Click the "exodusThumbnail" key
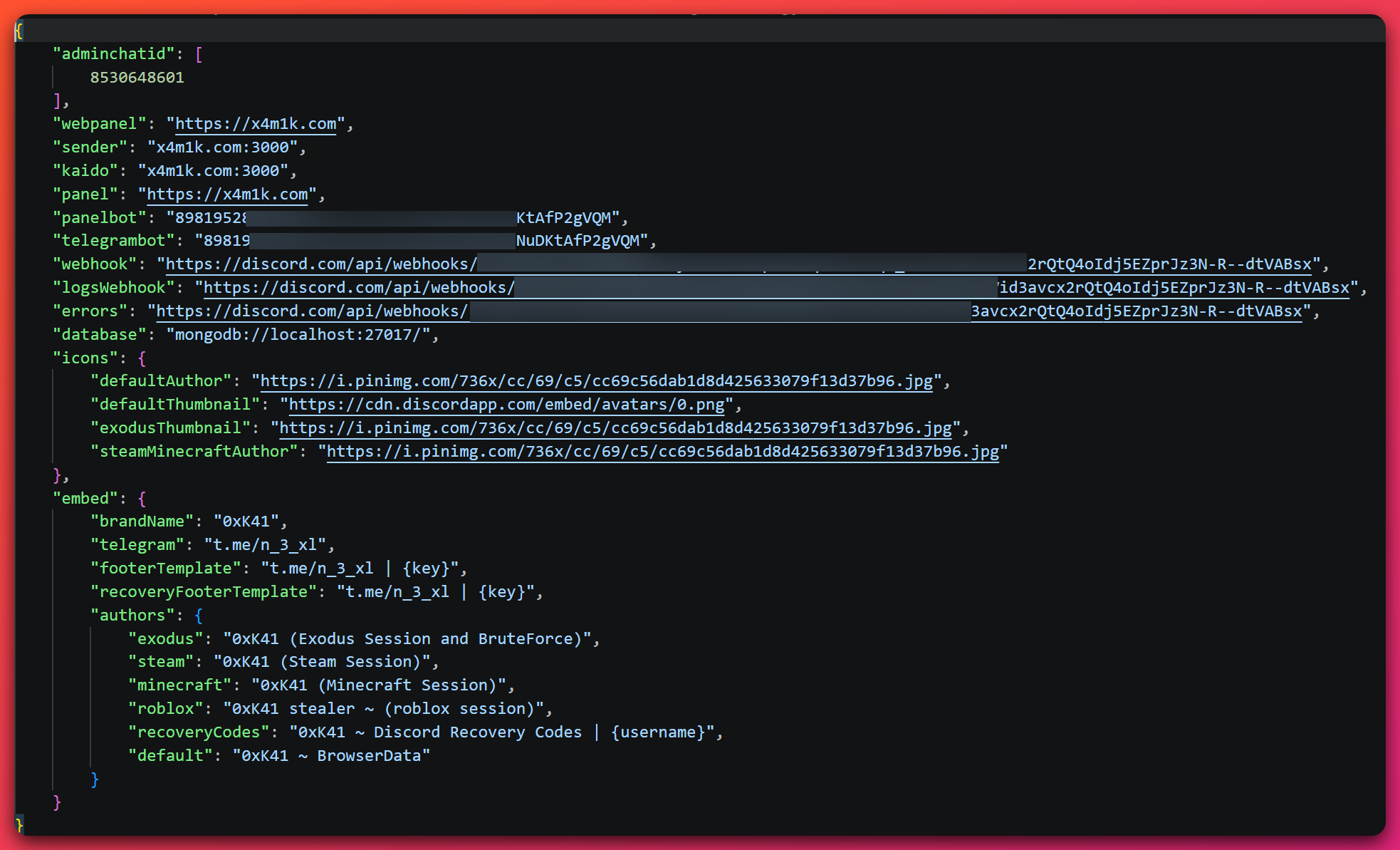Viewport: 1400px width, 850px height. (171, 428)
